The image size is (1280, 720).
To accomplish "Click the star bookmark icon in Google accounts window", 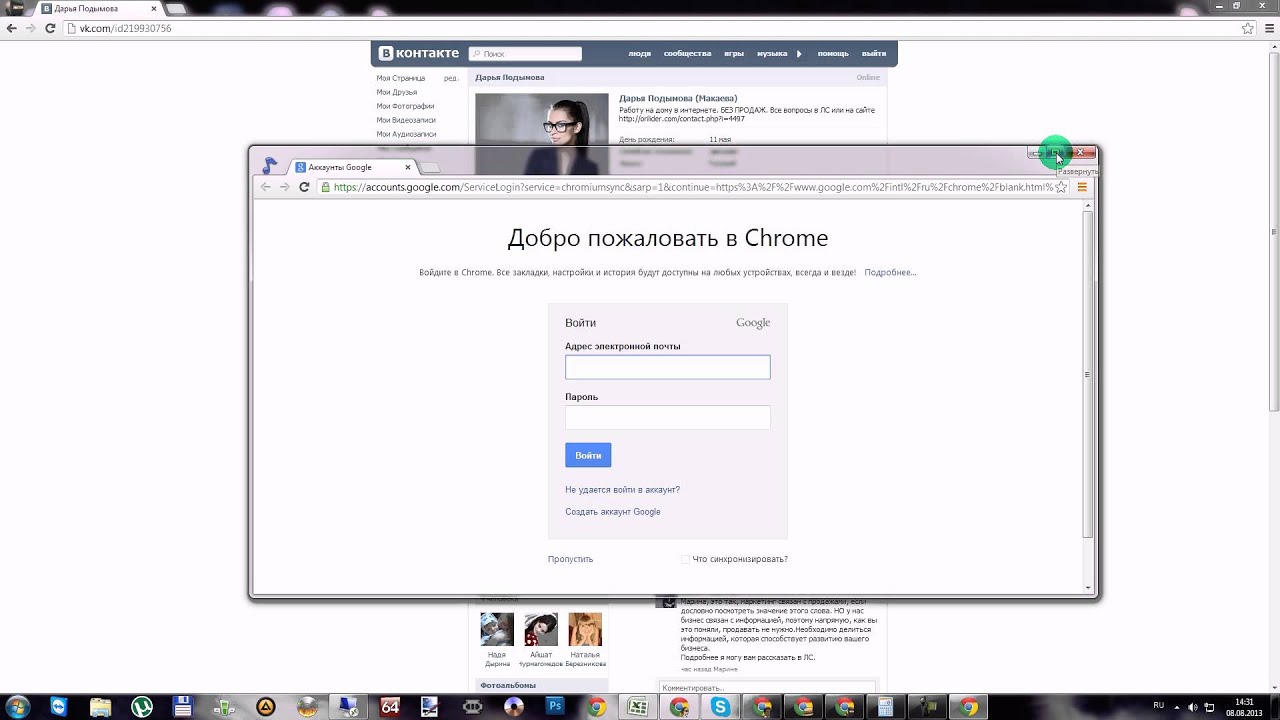I will tap(1062, 187).
